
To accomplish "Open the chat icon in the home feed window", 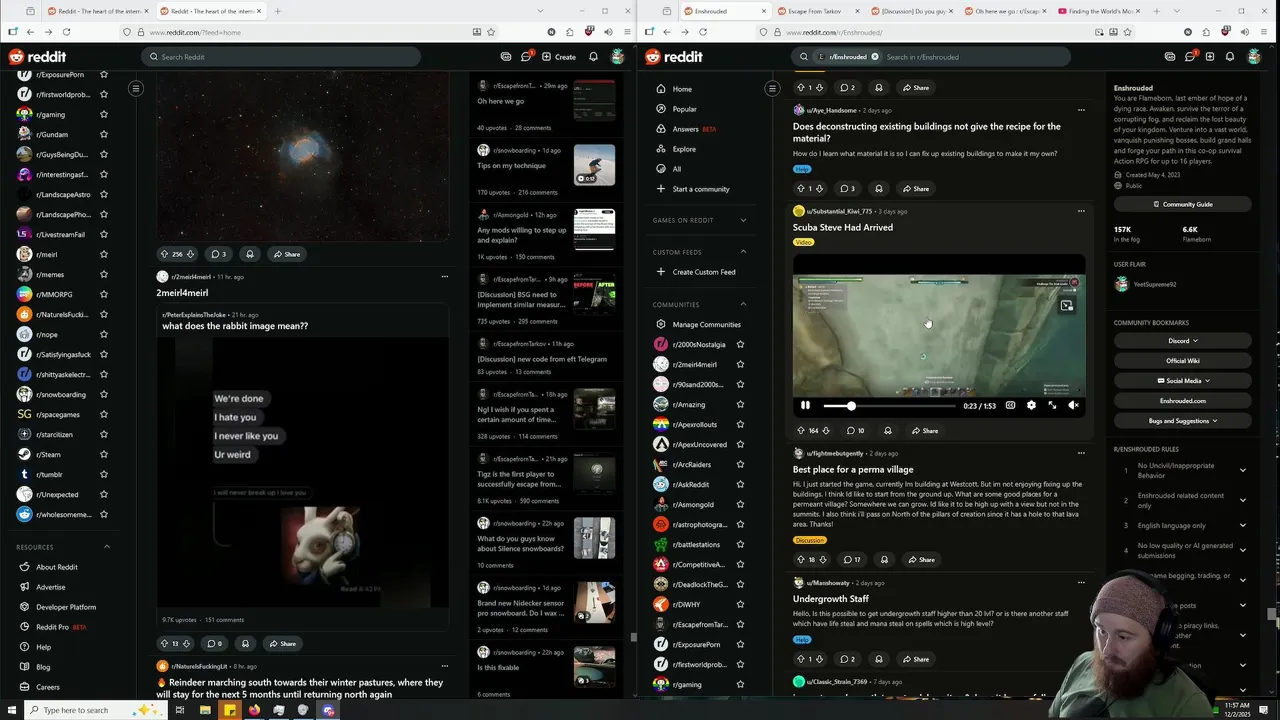I will click(x=526, y=57).
